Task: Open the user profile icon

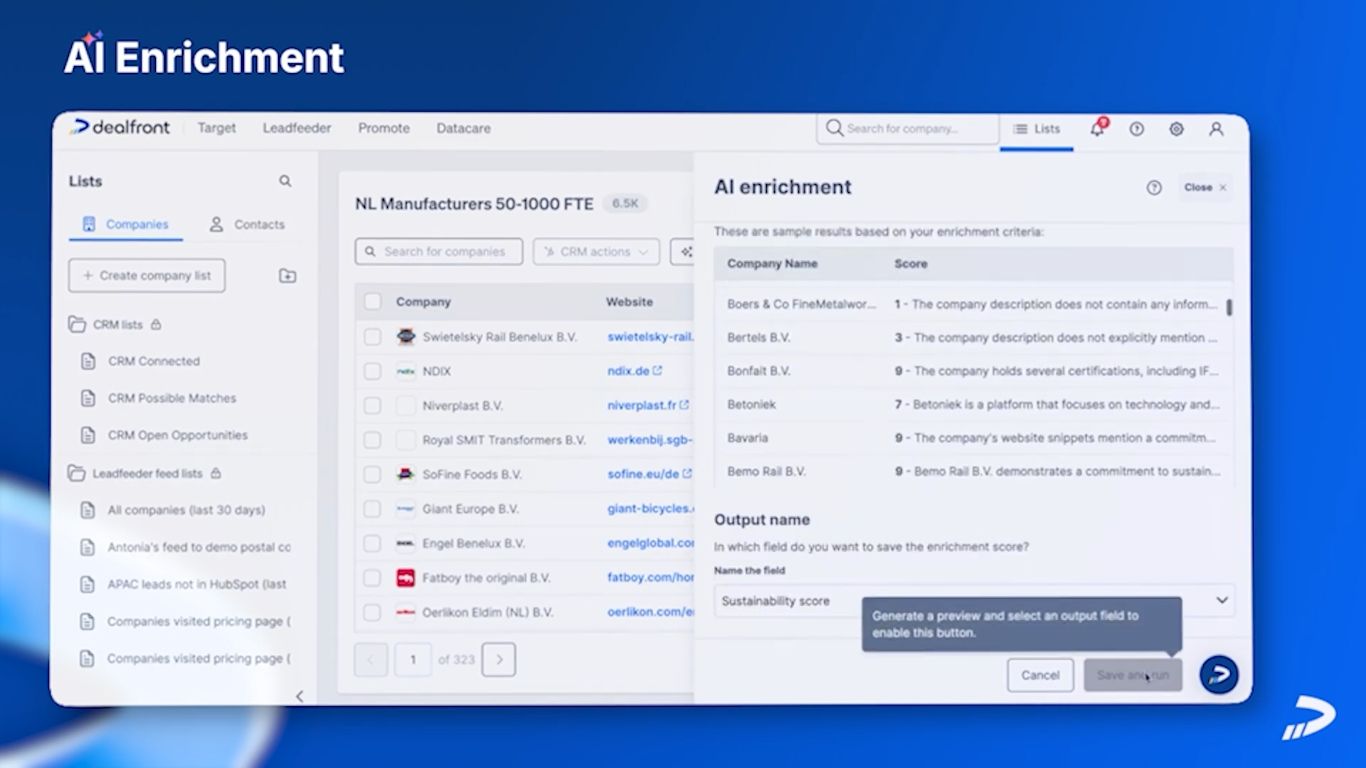Action: tap(1216, 129)
